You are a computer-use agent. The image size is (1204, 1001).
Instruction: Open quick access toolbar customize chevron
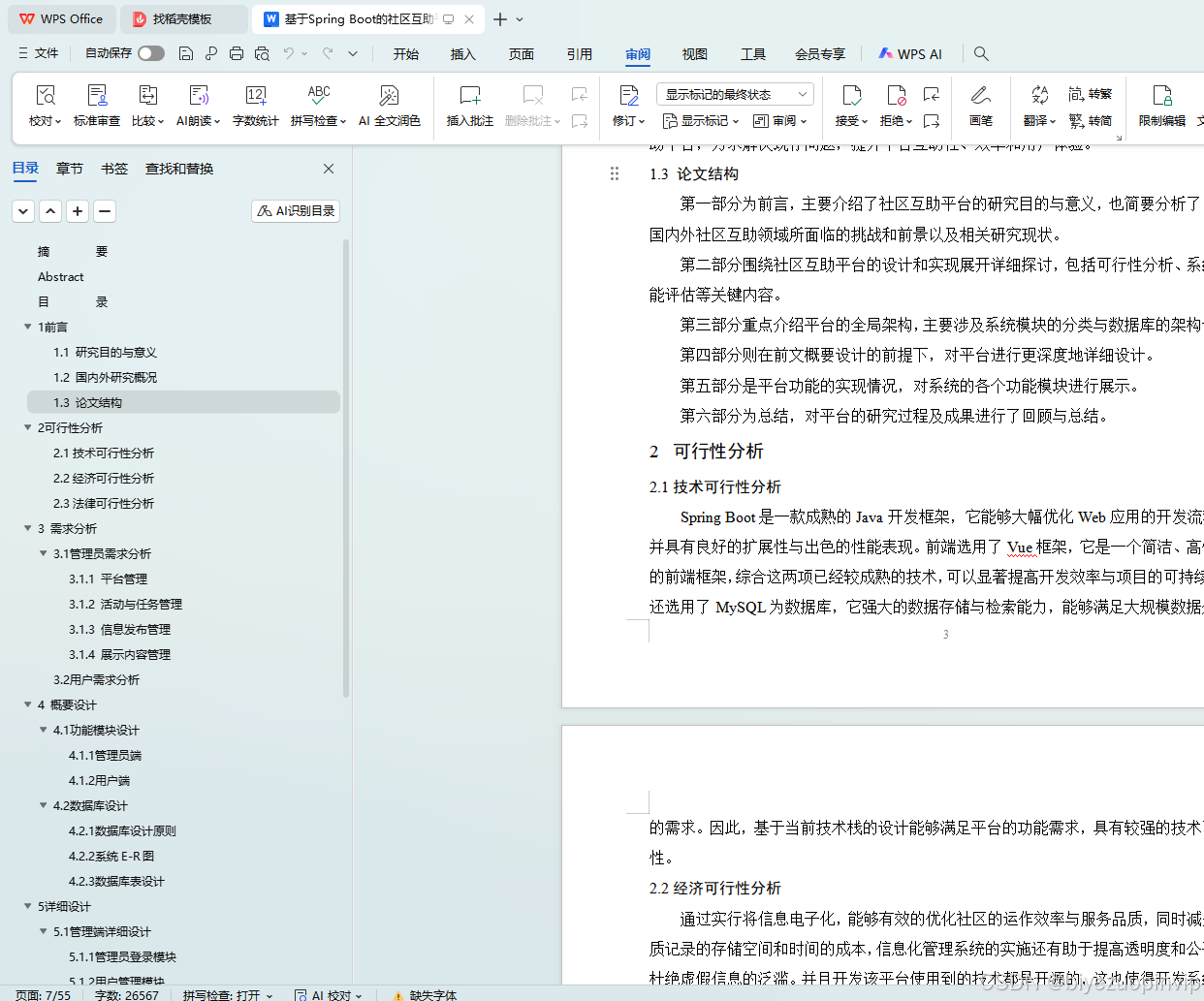[x=353, y=53]
